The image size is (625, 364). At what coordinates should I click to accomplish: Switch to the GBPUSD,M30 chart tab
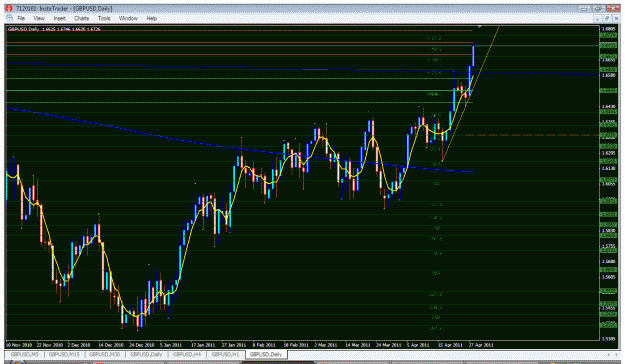coord(104,354)
